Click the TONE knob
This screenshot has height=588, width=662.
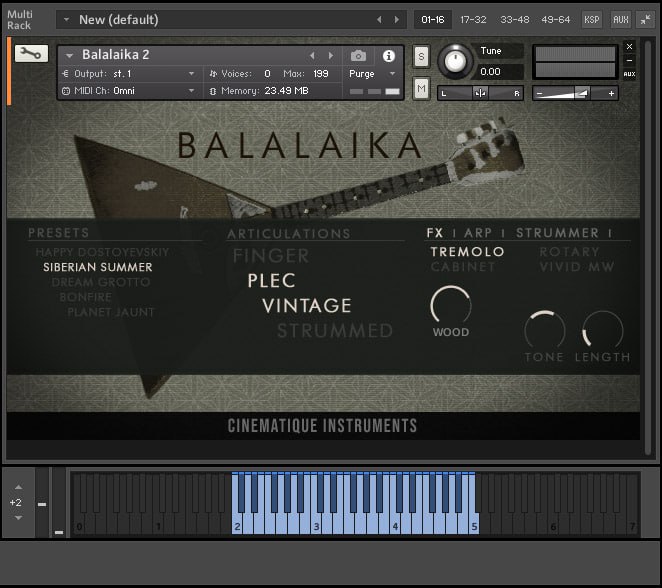tap(545, 331)
